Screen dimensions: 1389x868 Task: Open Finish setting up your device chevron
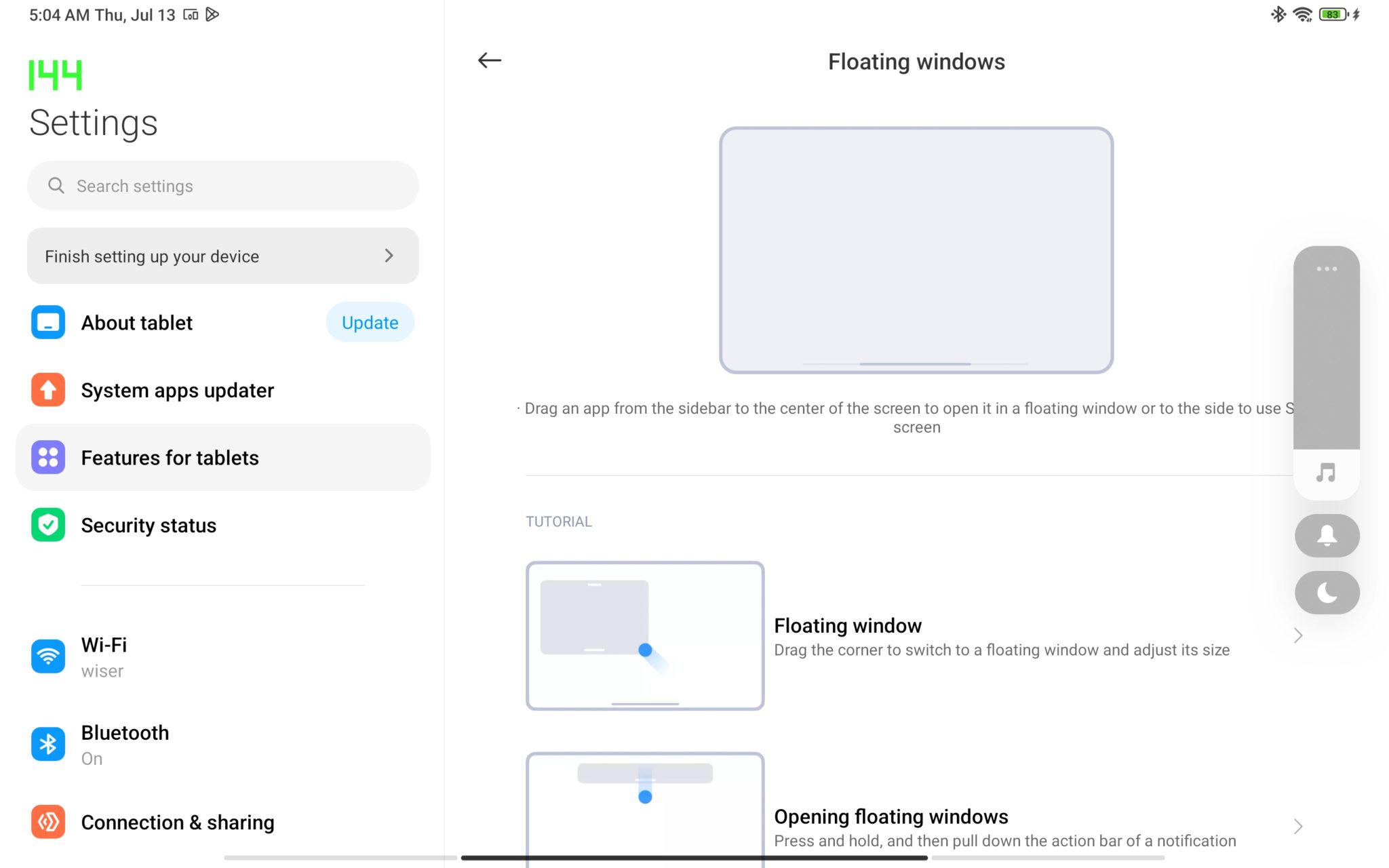tap(389, 256)
